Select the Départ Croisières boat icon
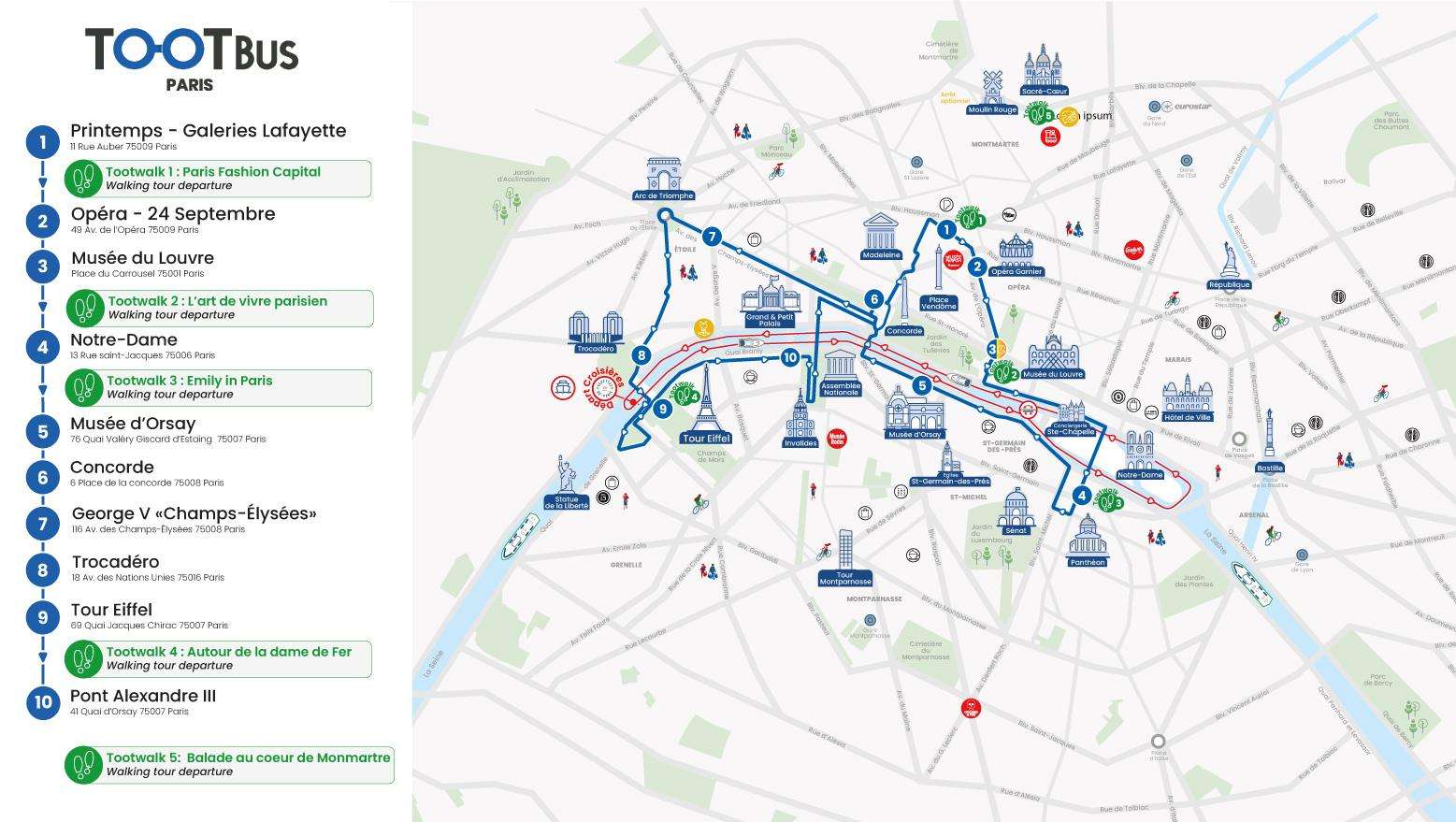This screenshot has width=1456, height=822. (564, 387)
